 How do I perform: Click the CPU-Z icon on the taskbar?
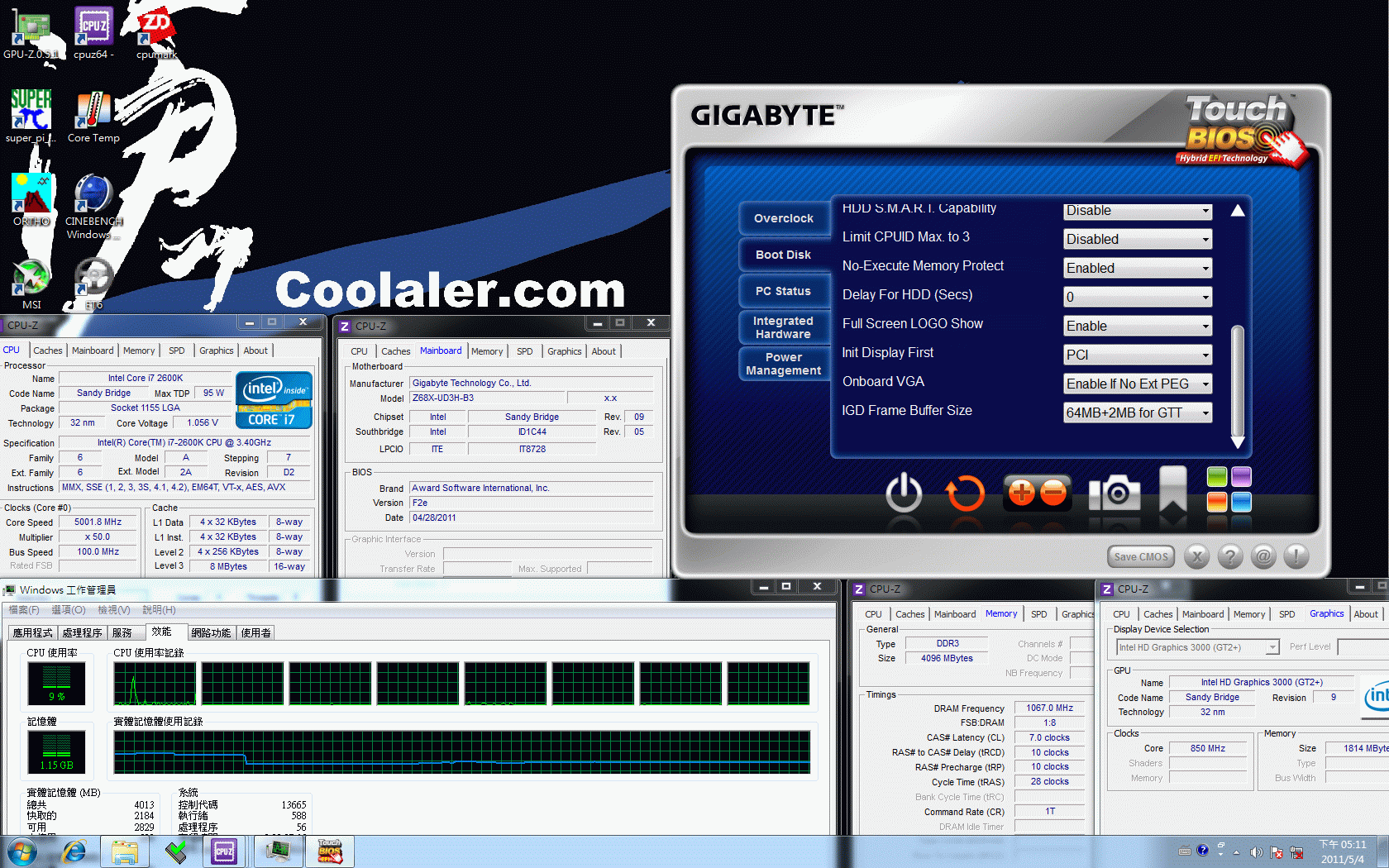(224, 851)
